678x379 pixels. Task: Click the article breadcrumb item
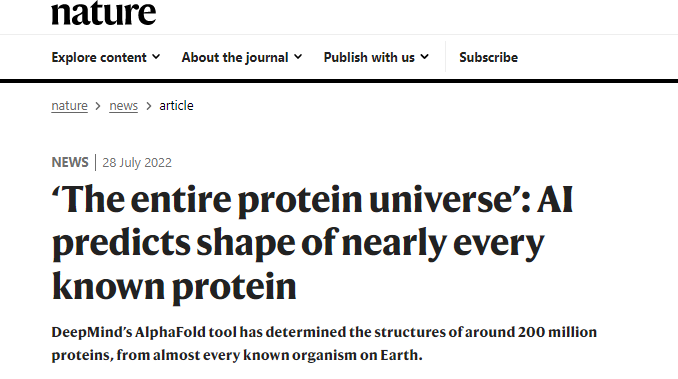(x=176, y=105)
